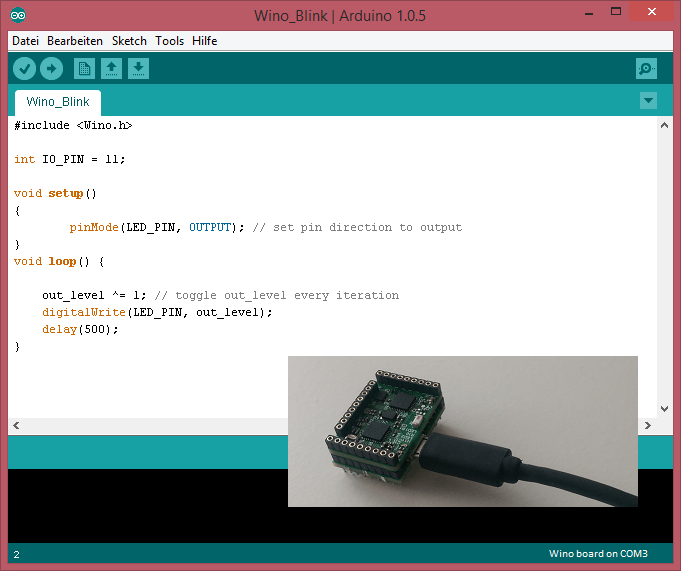
Task: Open the Serial Monitor magnifier icon
Action: (x=646, y=69)
